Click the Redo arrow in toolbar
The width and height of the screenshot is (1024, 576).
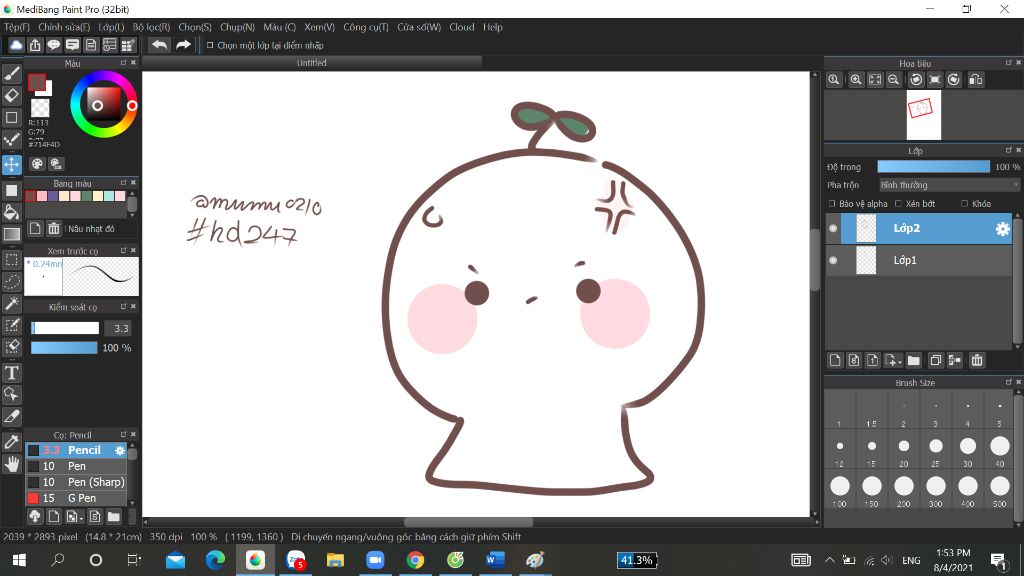click(x=183, y=45)
